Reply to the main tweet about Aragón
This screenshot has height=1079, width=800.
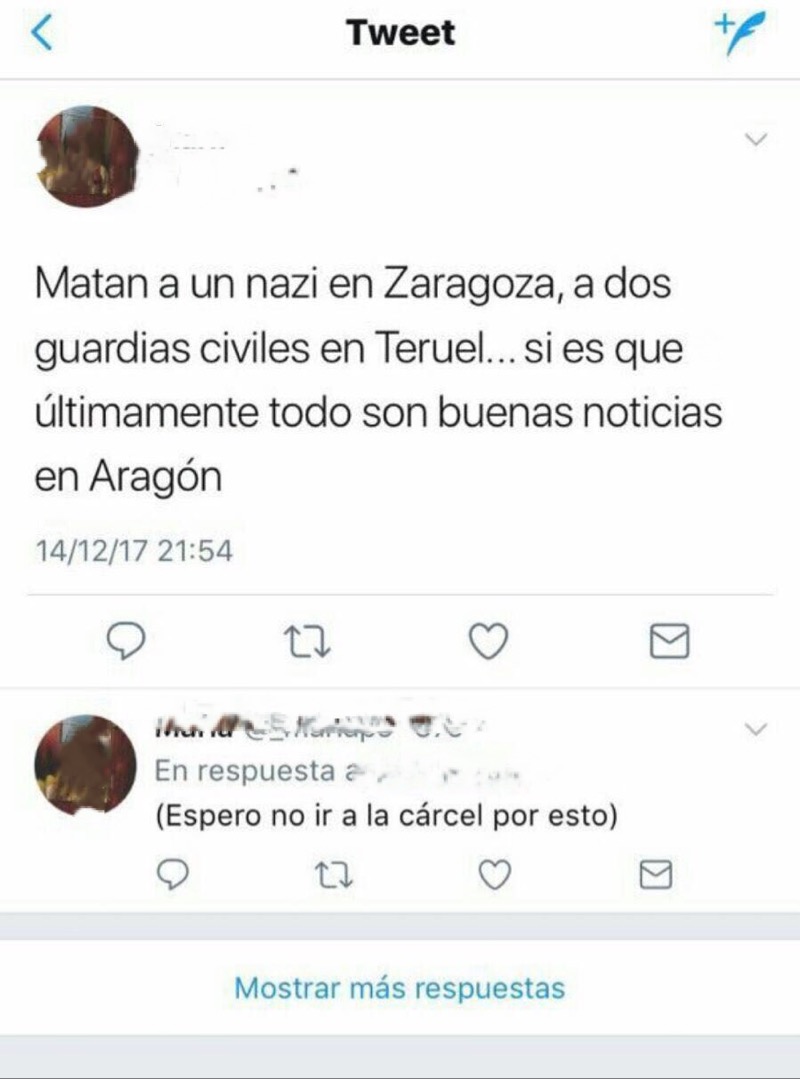click(126, 641)
